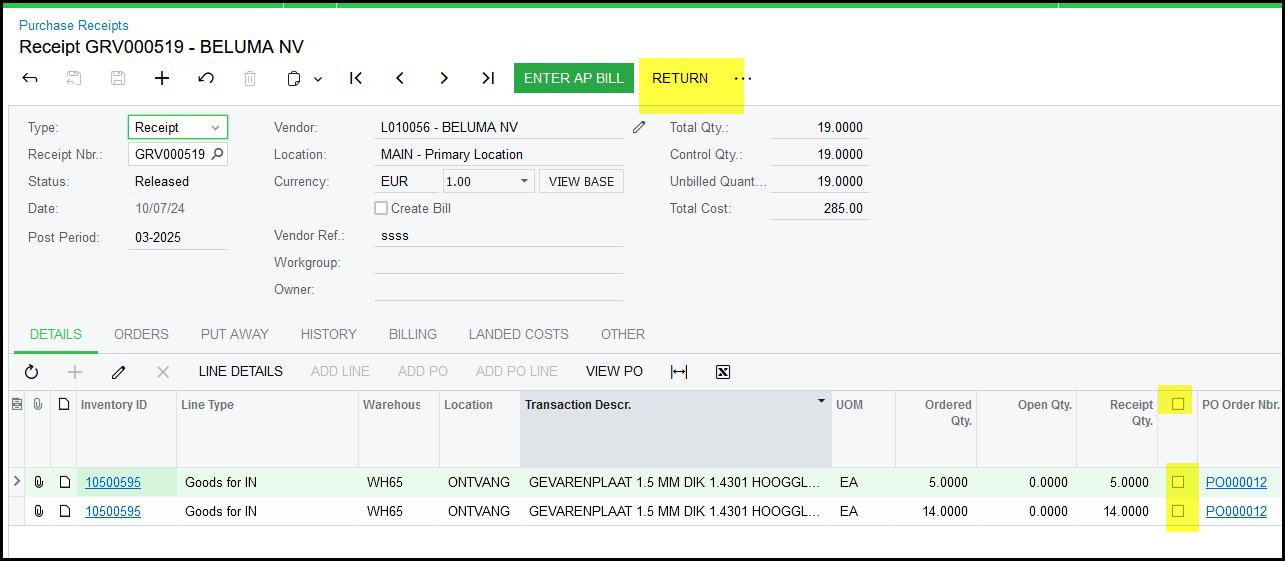1285x561 pixels.
Task: Click the undo icon in top toolbar
Action: (x=206, y=78)
